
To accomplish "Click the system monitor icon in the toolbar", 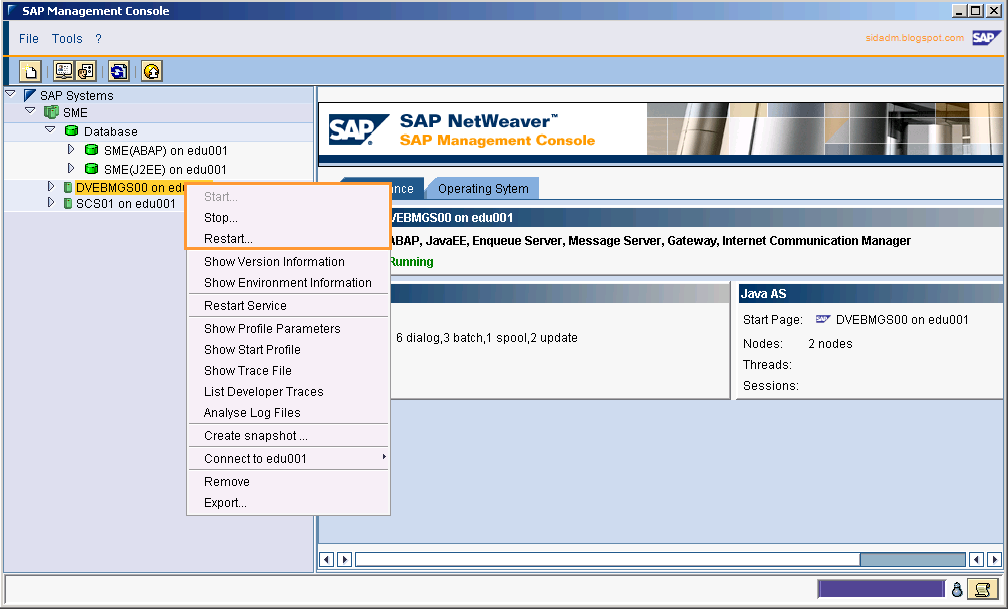I will [62, 71].
